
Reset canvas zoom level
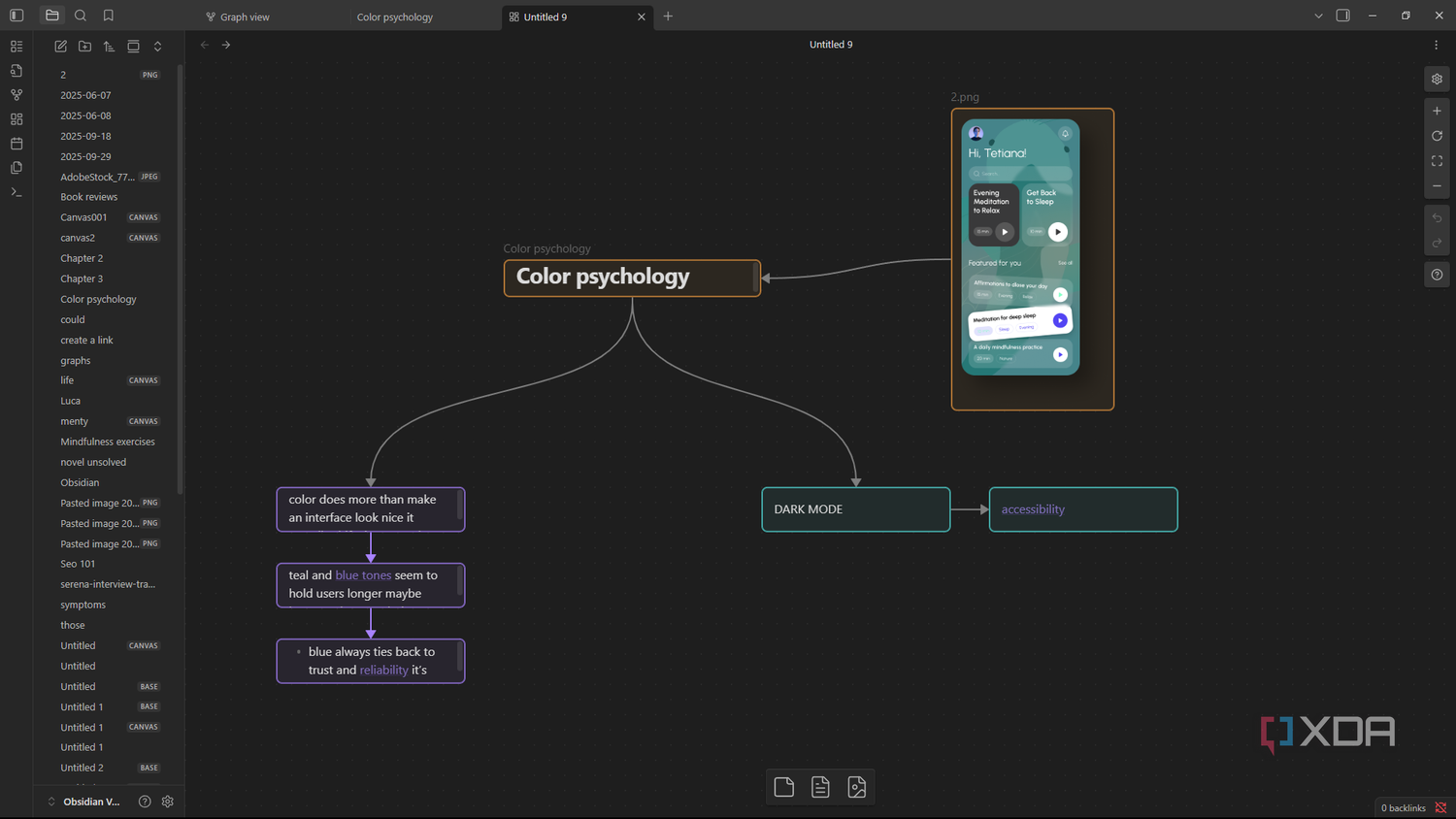pyautogui.click(x=1437, y=136)
